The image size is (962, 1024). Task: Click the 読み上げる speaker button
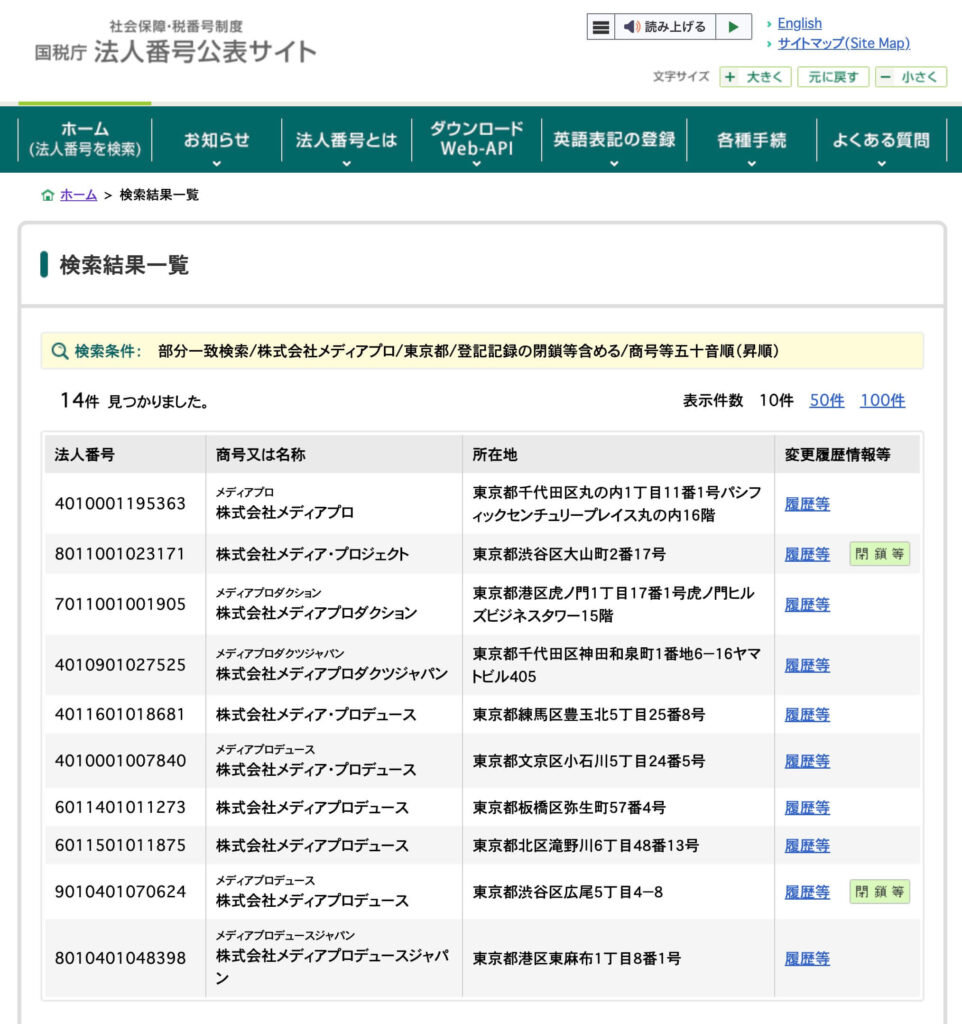click(x=665, y=27)
